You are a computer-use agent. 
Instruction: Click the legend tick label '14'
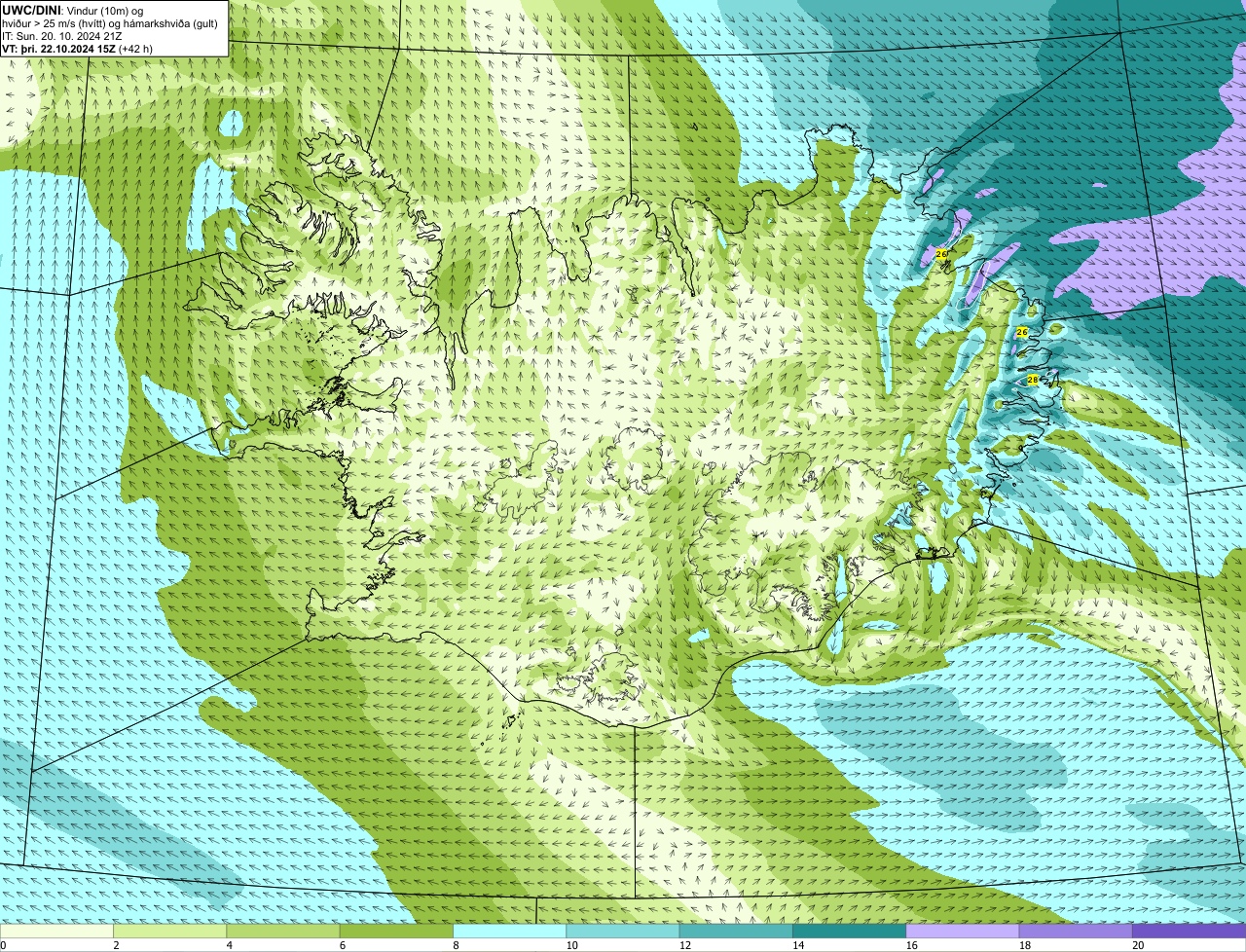click(798, 945)
